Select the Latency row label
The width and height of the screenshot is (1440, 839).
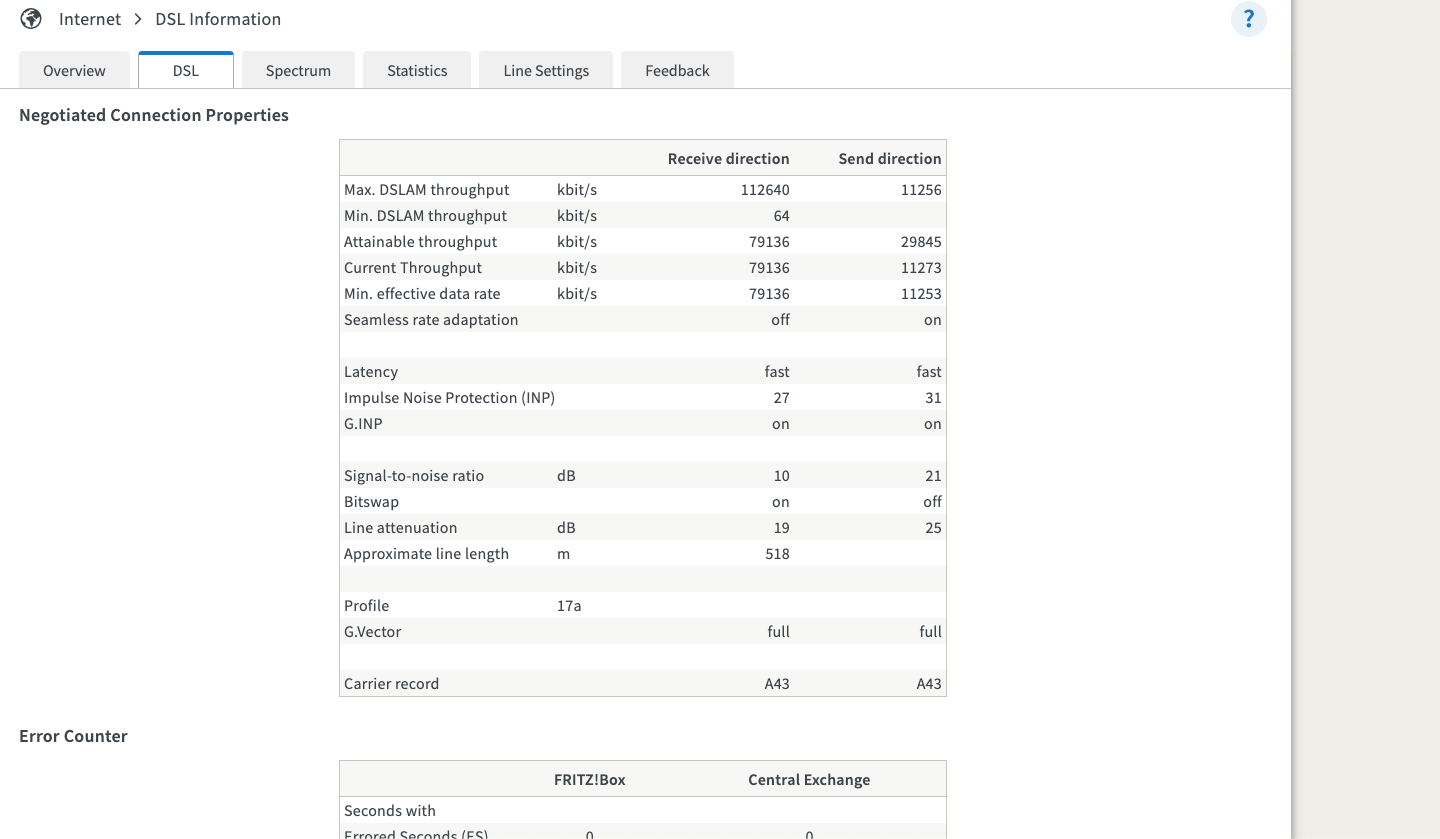click(x=371, y=372)
